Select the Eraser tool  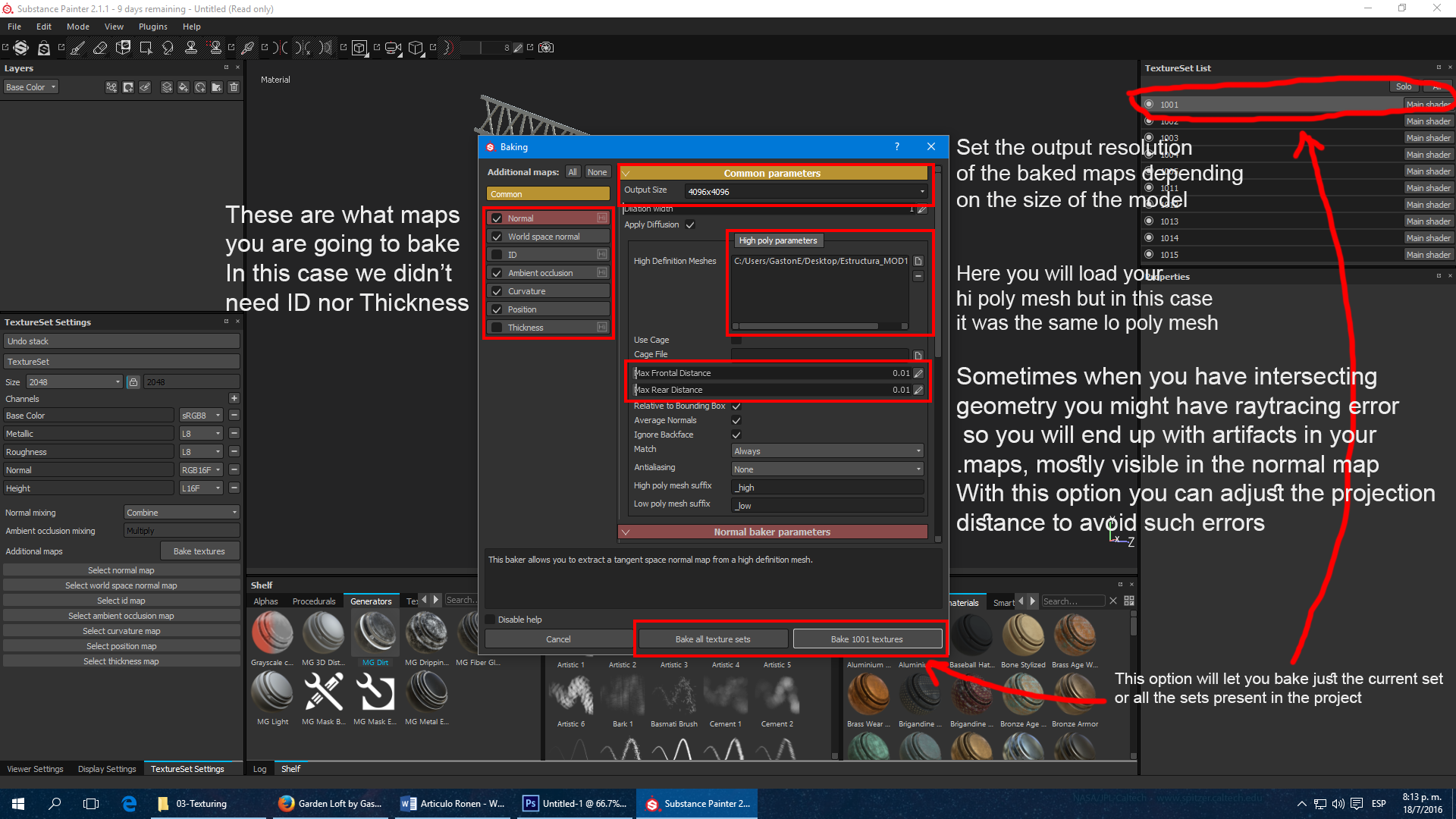(x=99, y=48)
